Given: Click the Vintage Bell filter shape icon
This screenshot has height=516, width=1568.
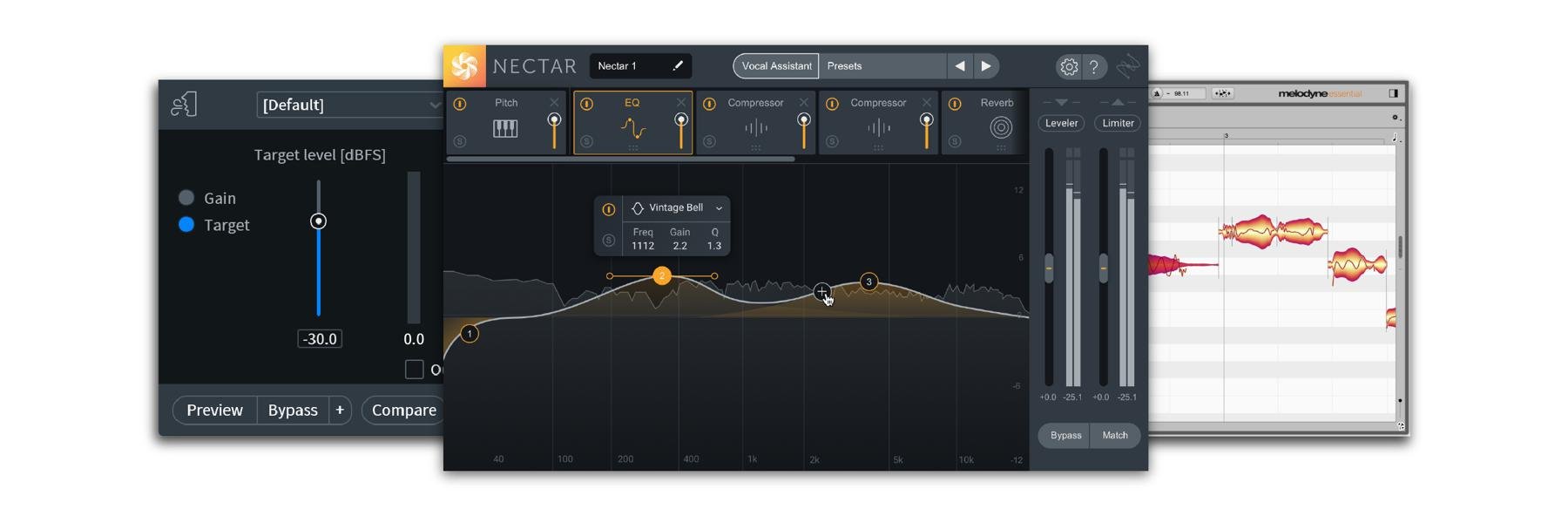Looking at the screenshot, I should 638,208.
